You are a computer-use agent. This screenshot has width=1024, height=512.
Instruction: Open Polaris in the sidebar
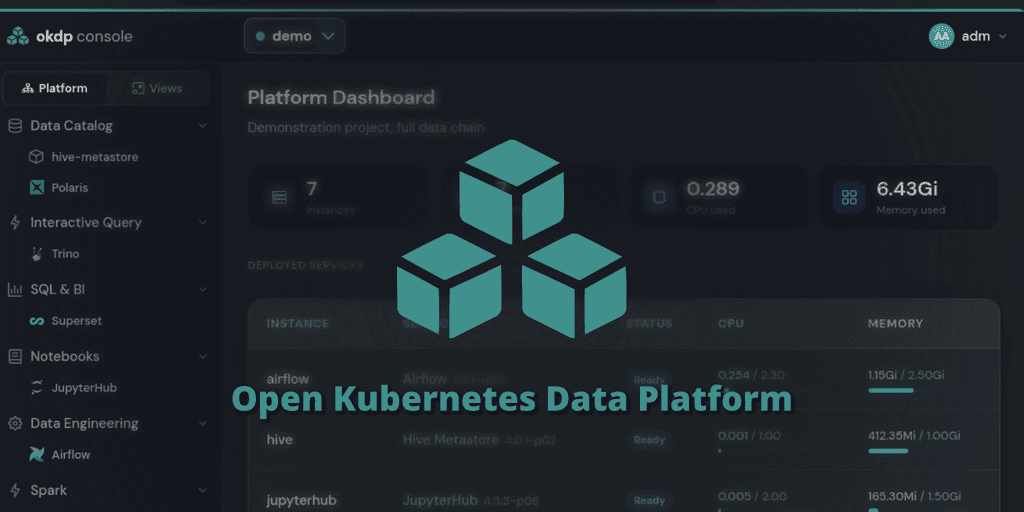(x=70, y=187)
